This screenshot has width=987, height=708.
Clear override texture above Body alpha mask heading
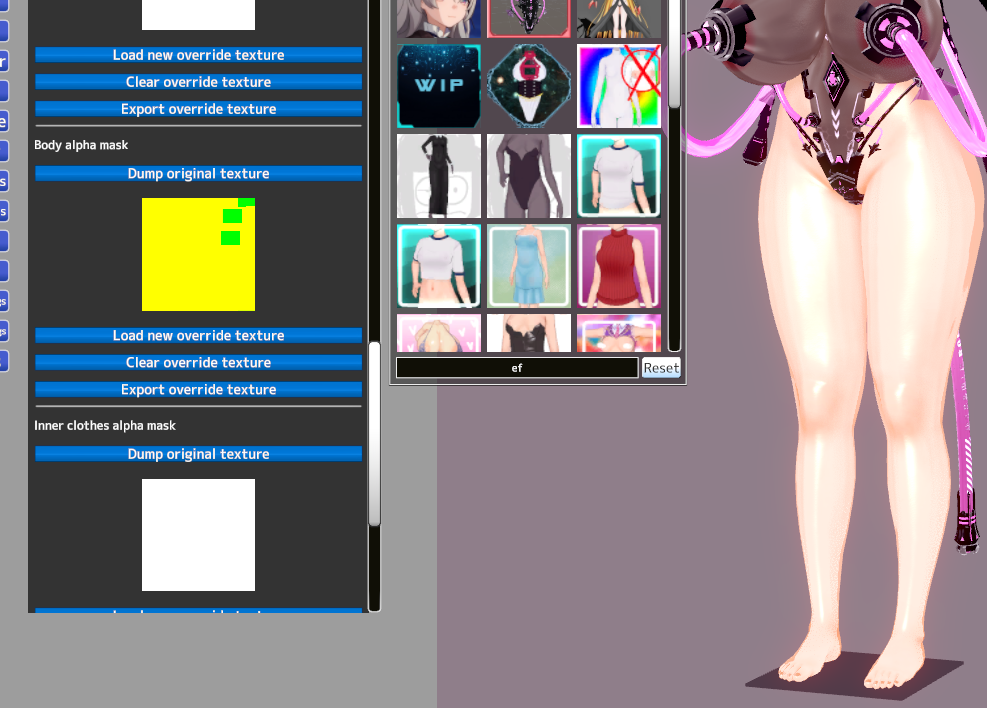coord(198,82)
